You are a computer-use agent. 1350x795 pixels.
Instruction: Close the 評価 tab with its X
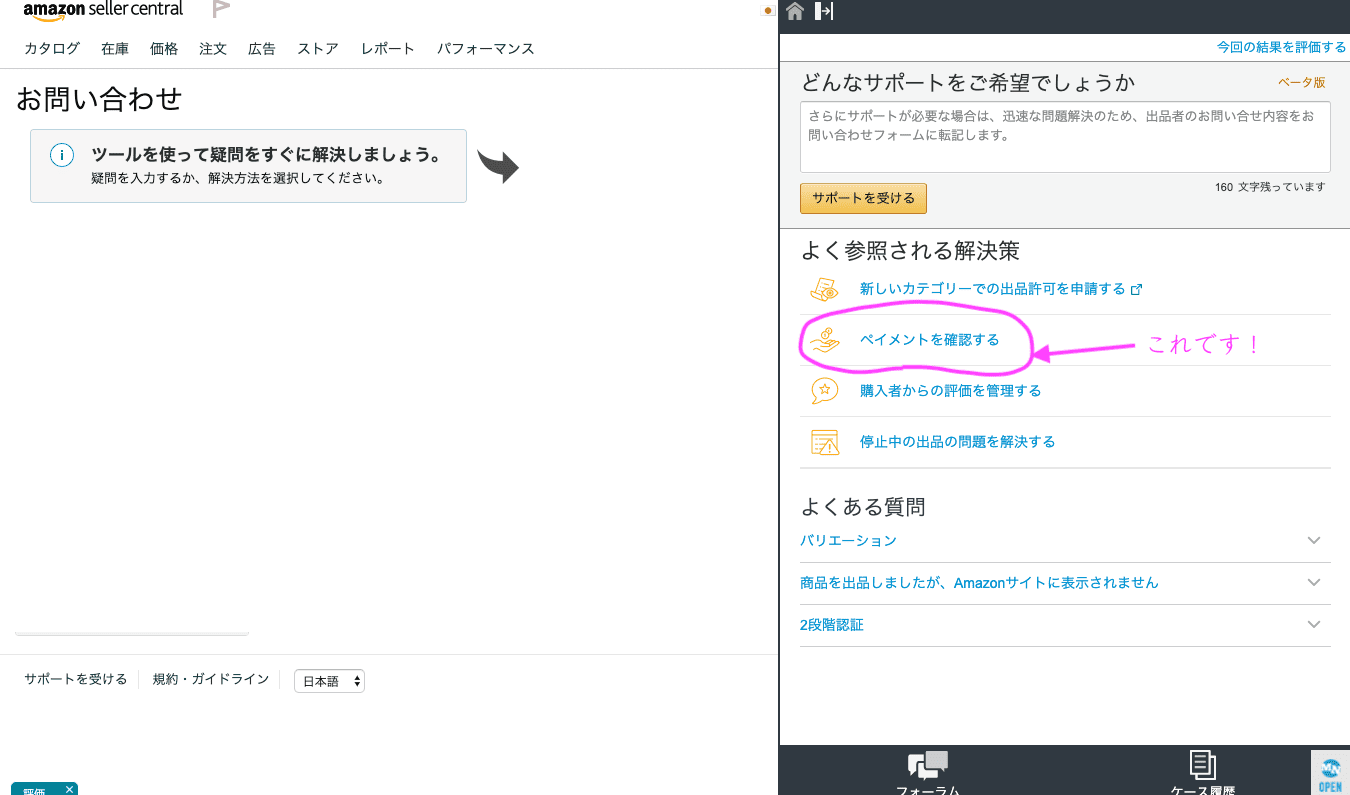tap(69, 789)
